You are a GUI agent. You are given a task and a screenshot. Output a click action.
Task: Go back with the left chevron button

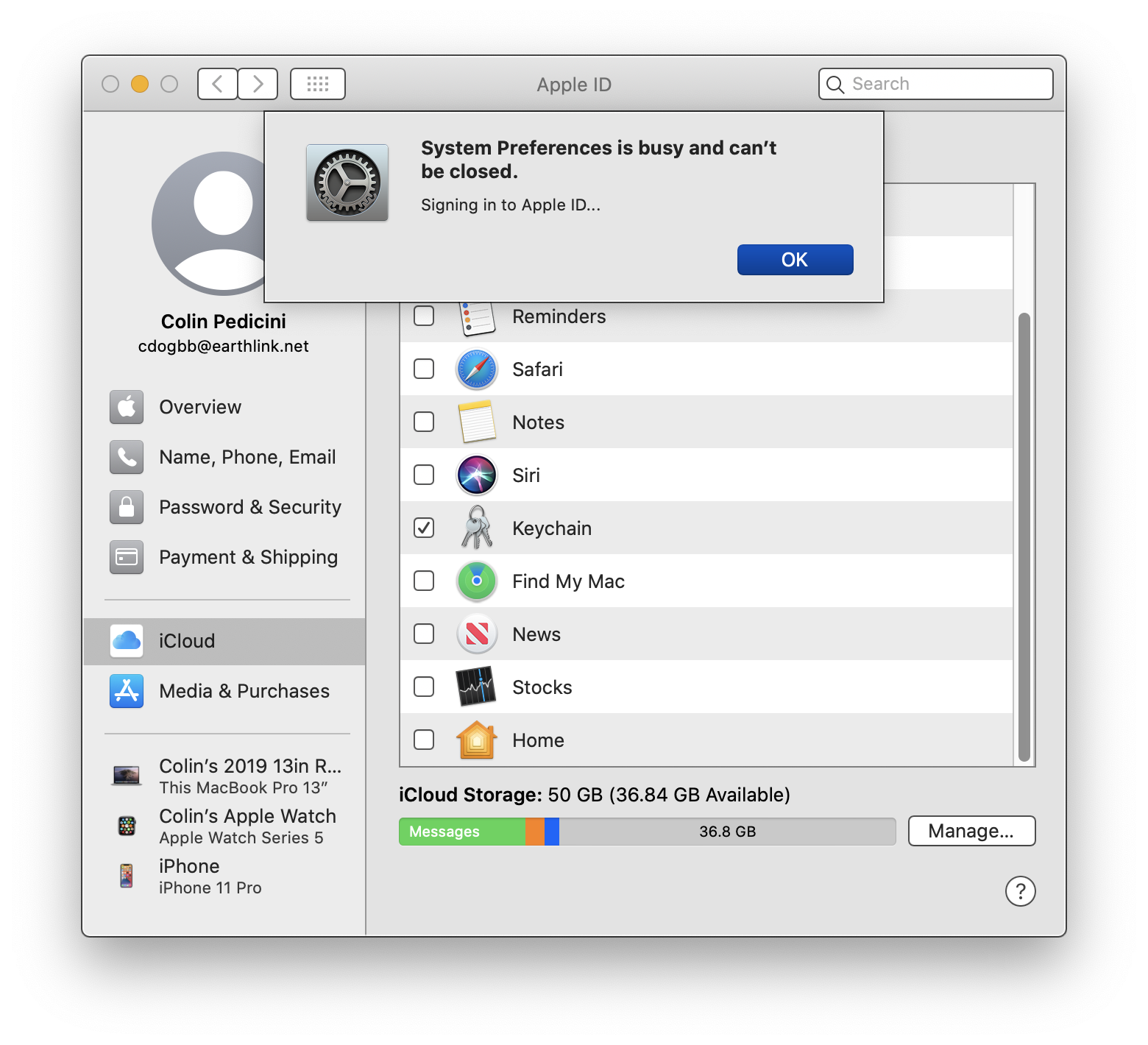tap(218, 84)
